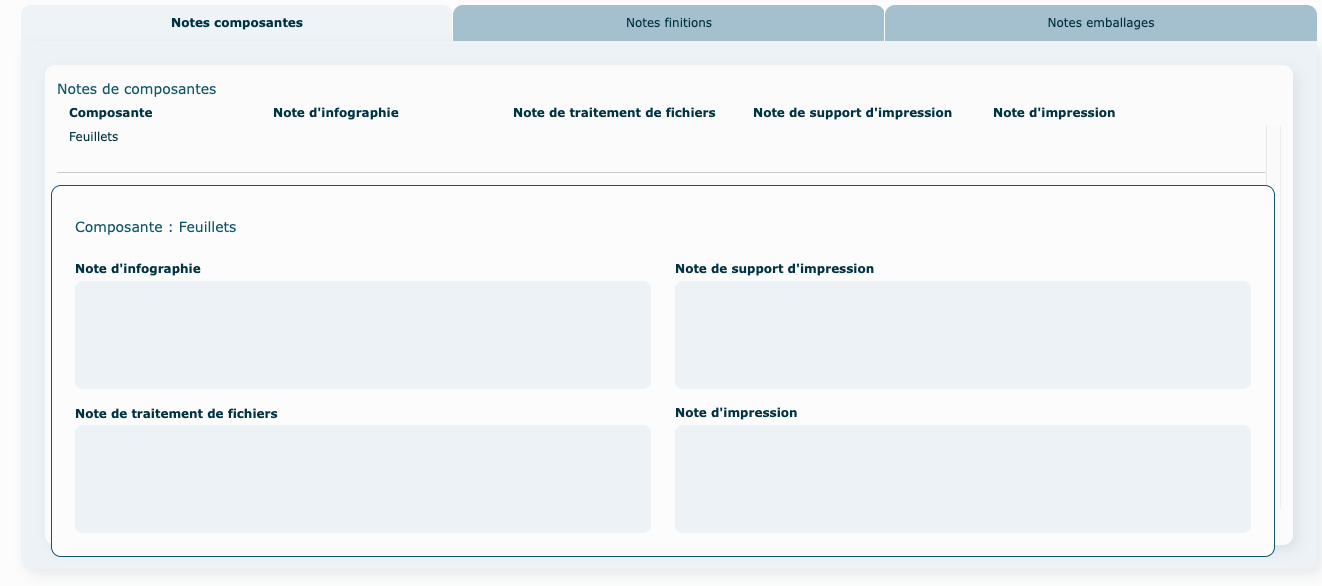Screen dimensions: 1322x586
Task: Focus Note de traitement de fichiers text area
Action: (363, 479)
